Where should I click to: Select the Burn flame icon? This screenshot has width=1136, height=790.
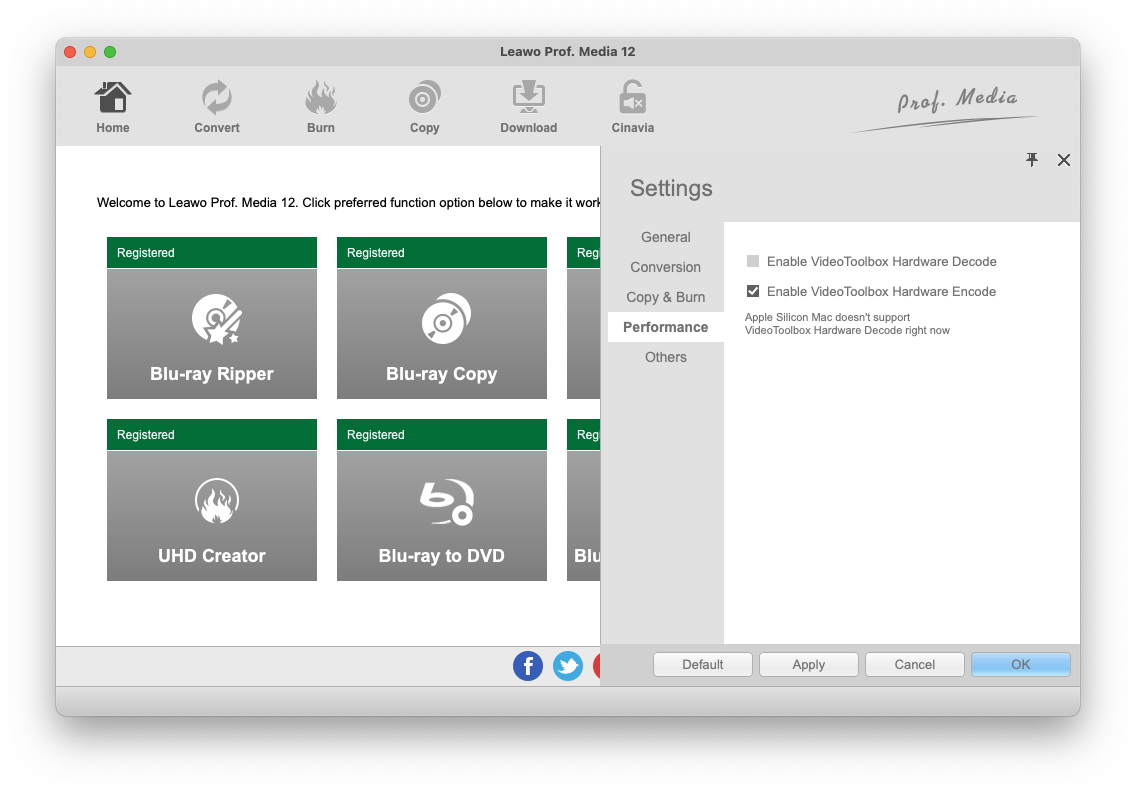point(321,99)
